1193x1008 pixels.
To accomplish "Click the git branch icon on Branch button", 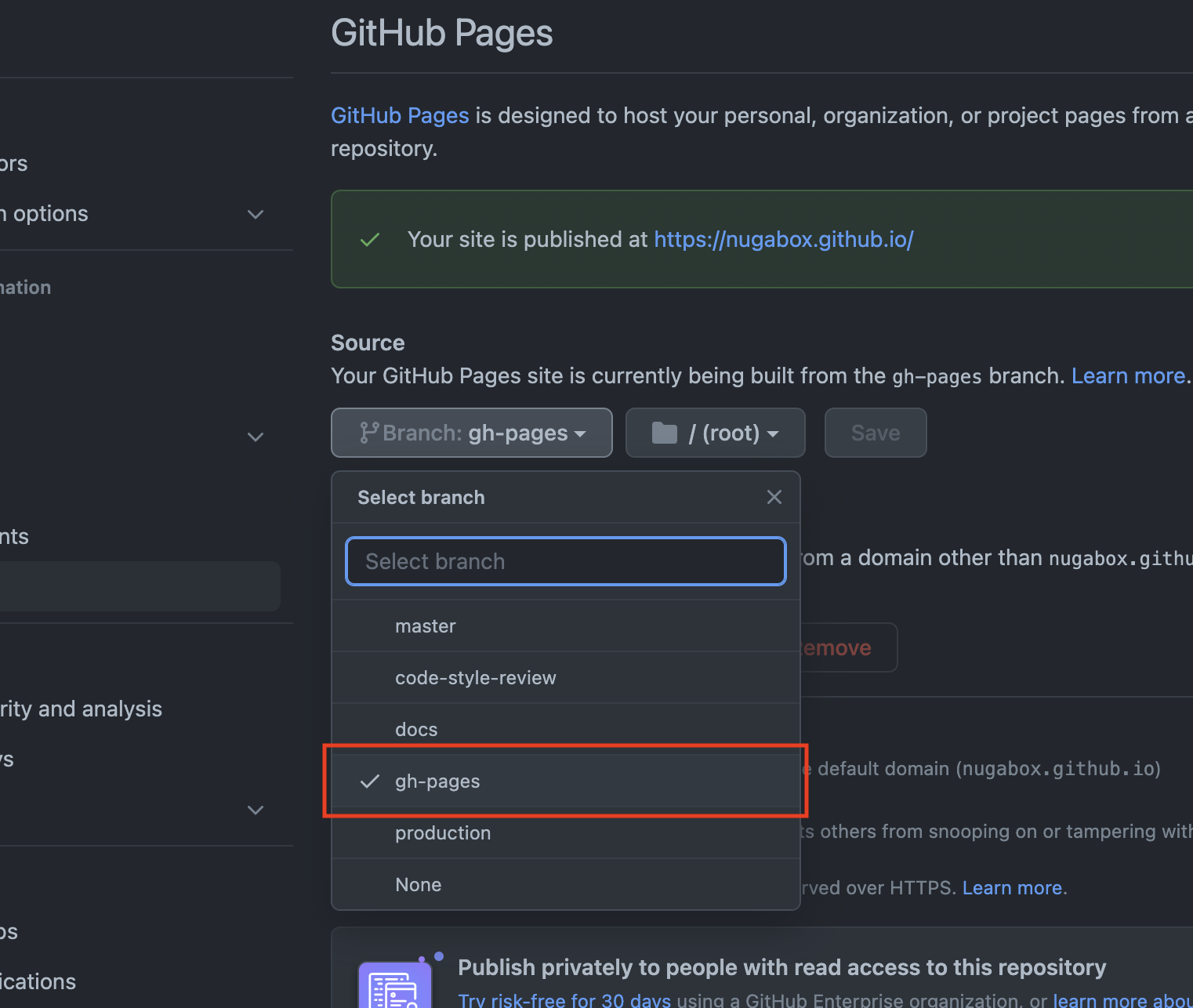I will point(368,433).
